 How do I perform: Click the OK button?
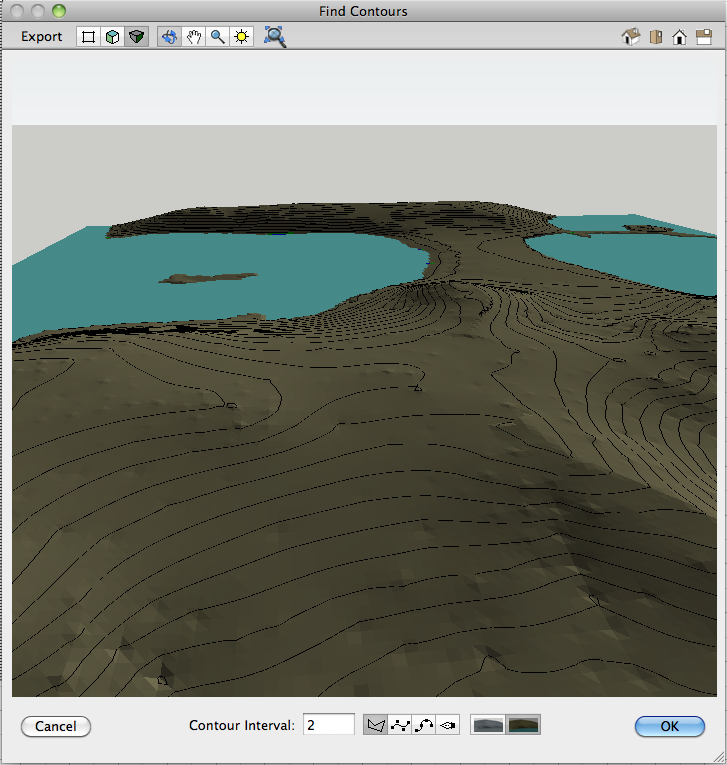tap(669, 726)
